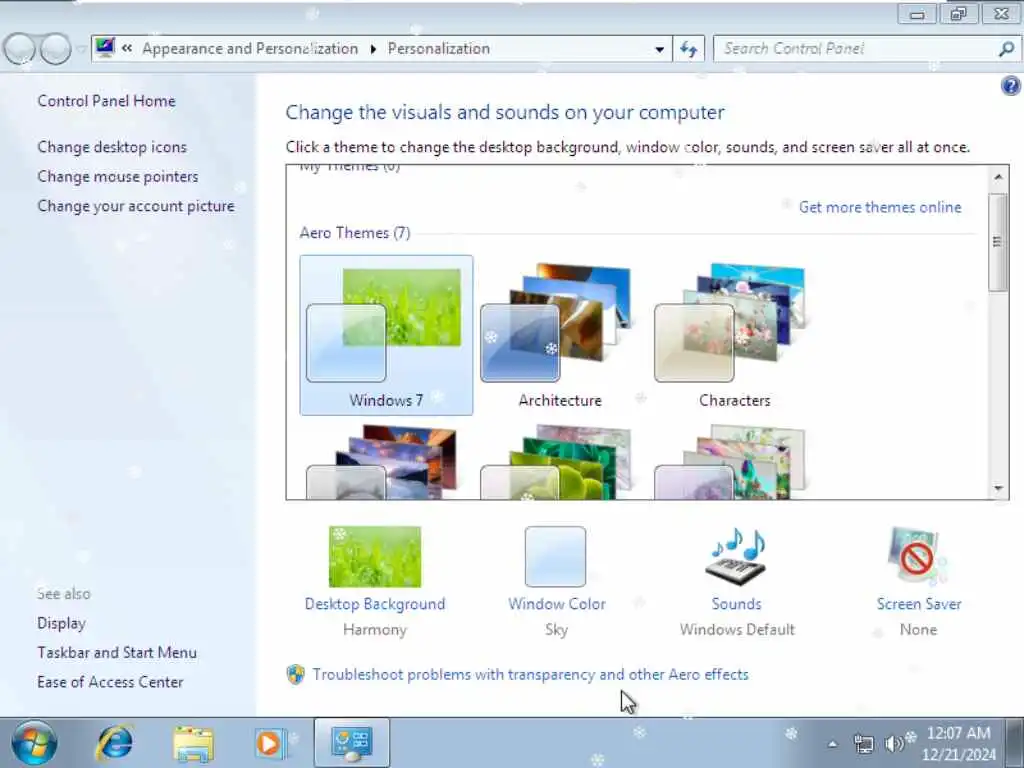Screen dimensions: 1024x768
Task: Open Change your account picture
Action: [136, 206]
